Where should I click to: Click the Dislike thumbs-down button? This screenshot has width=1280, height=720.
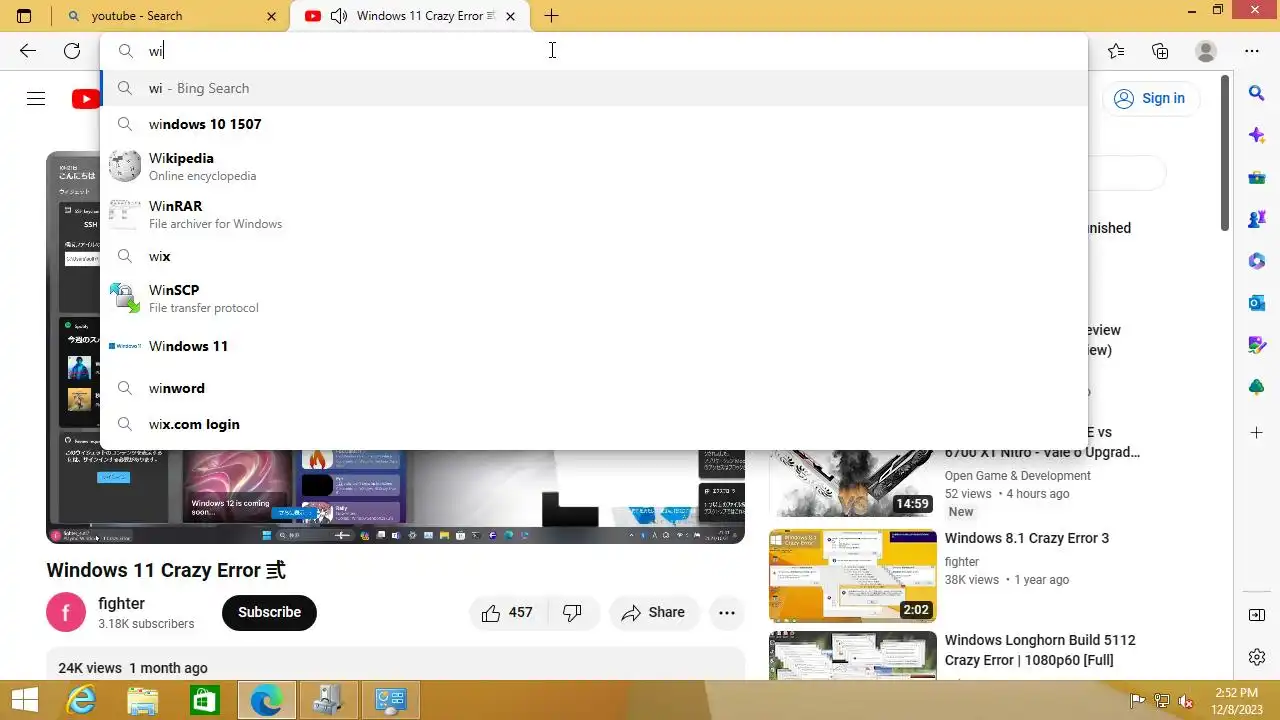573,612
